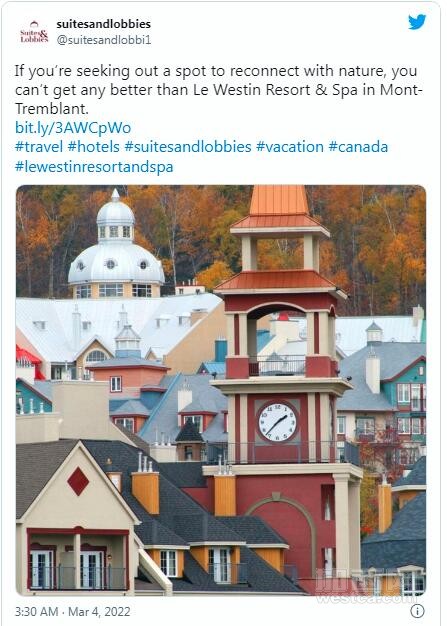Visit the #canada hashtag
This screenshot has height=626, width=447.
(358, 147)
